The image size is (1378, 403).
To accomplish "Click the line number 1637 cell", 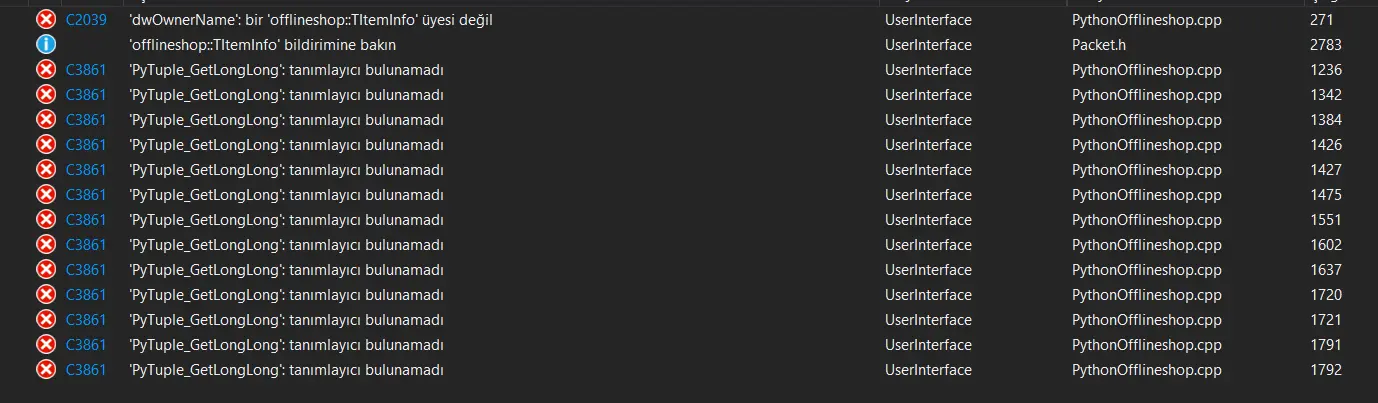I will 1325,270.
